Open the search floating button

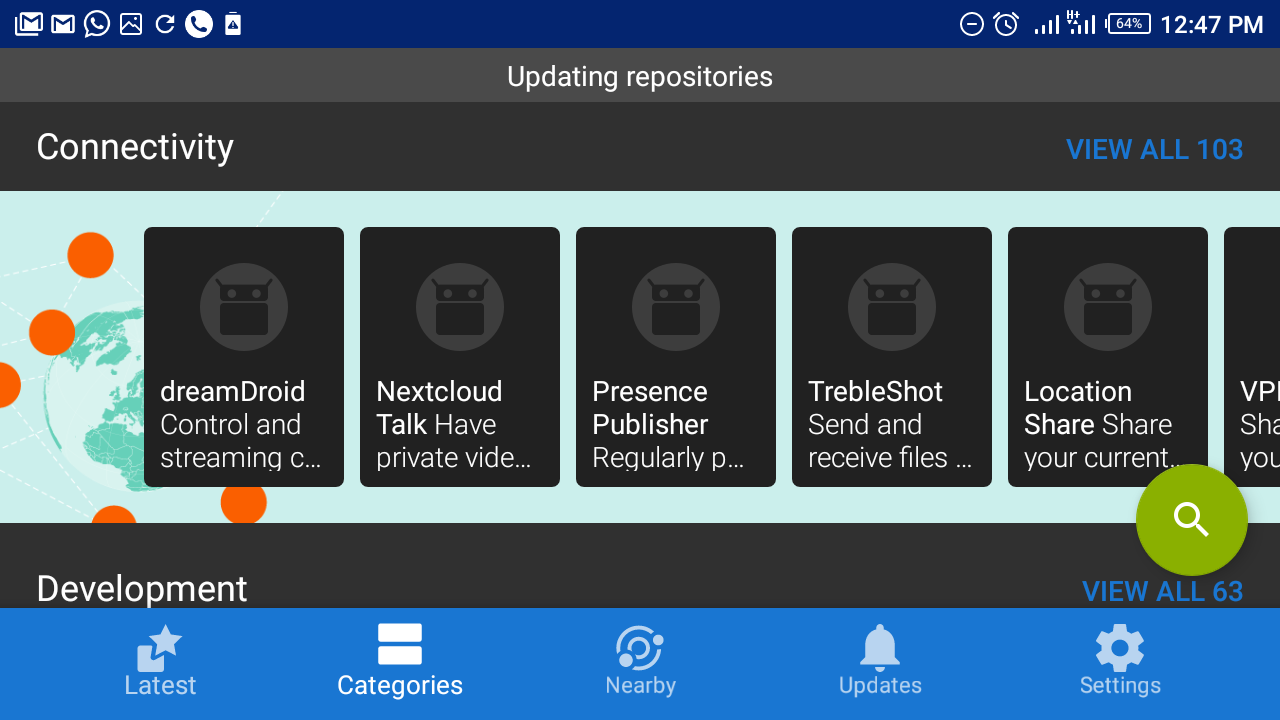pyautogui.click(x=1192, y=520)
